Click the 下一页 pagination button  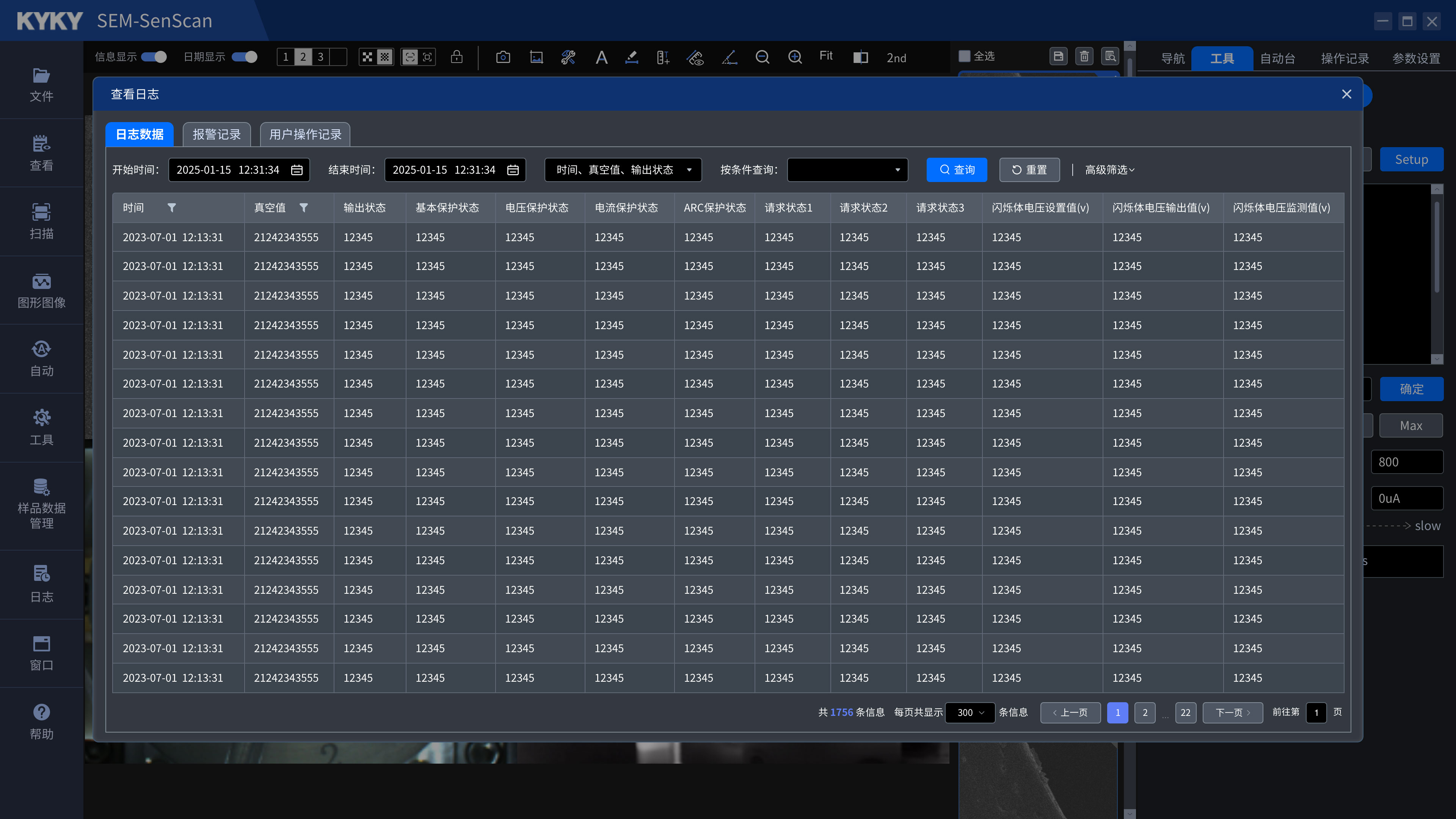pyautogui.click(x=1232, y=713)
